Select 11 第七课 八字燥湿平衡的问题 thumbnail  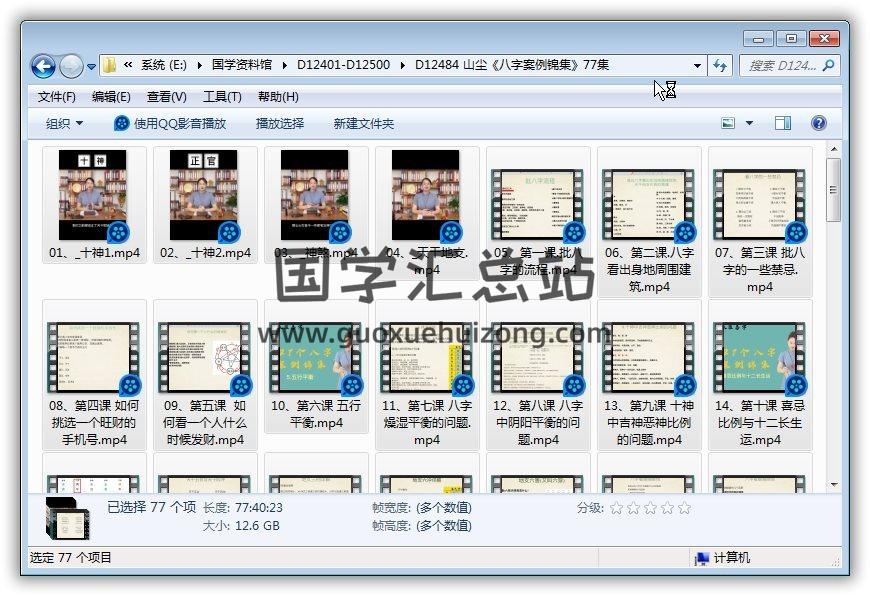(x=427, y=358)
